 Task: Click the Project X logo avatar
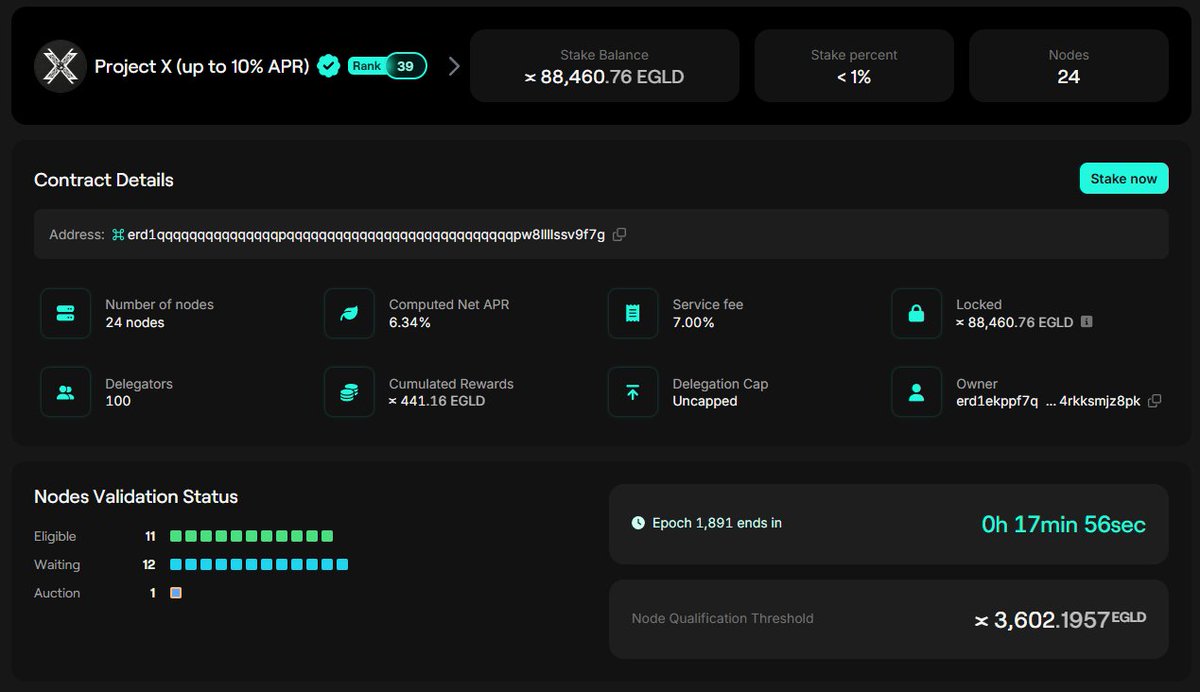point(60,67)
